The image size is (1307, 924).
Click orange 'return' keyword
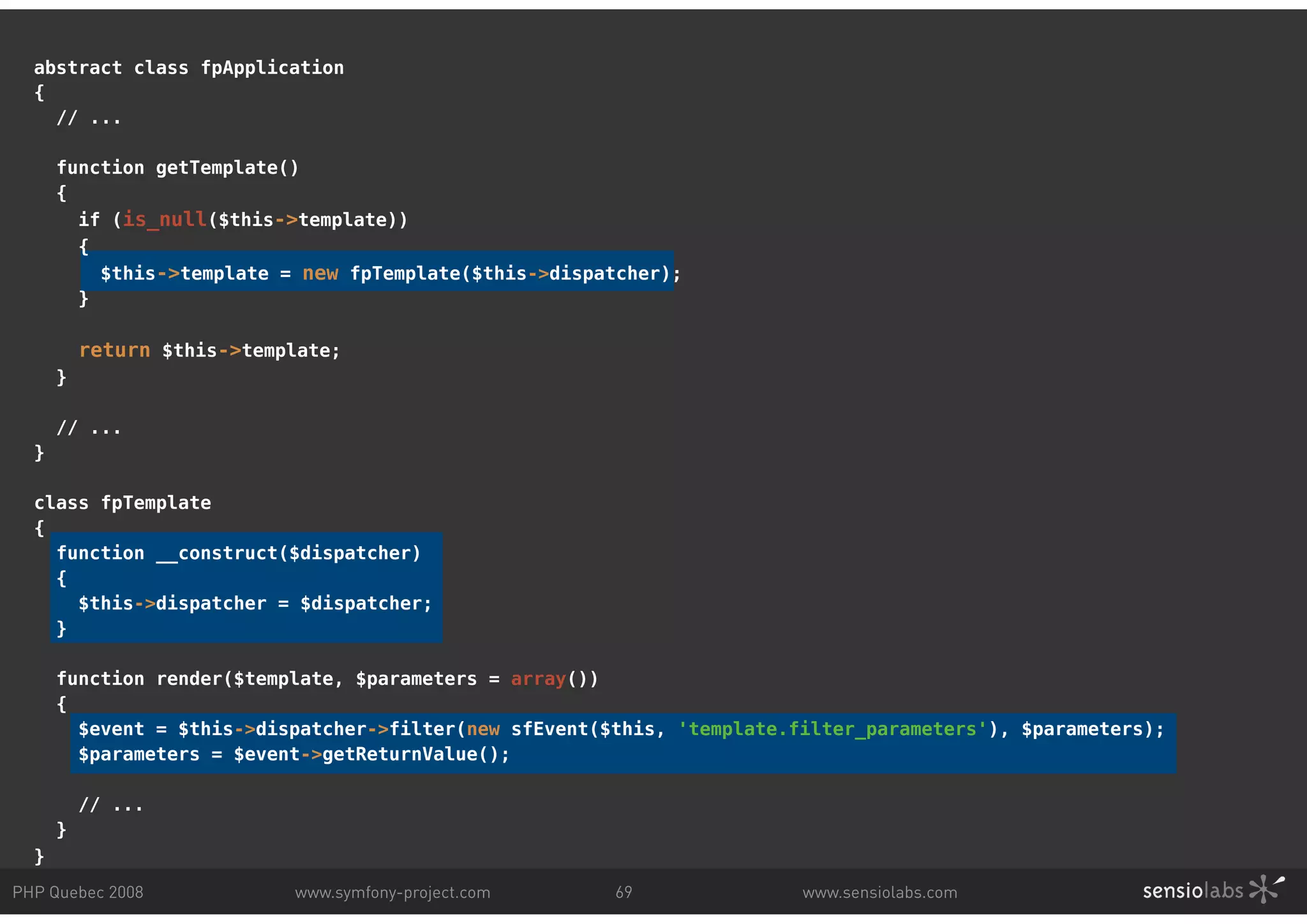pyautogui.click(x=115, y=350)
